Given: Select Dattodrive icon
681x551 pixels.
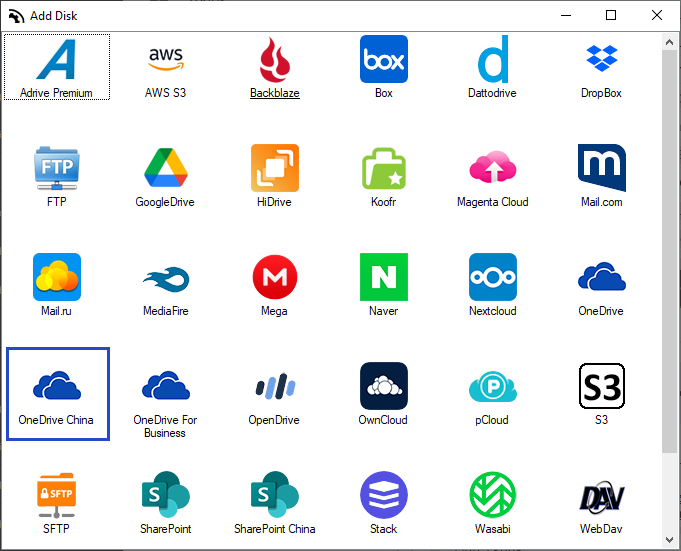Looking at the screenshot, I should [493, 59].
